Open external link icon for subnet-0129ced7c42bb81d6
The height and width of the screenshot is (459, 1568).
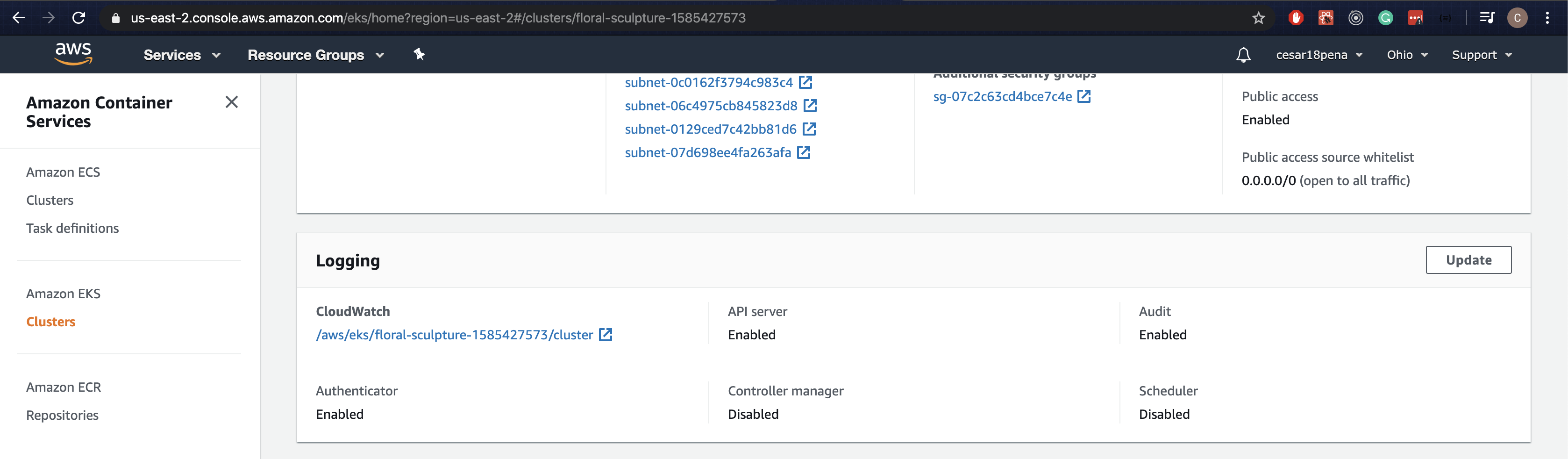point(809,129)
